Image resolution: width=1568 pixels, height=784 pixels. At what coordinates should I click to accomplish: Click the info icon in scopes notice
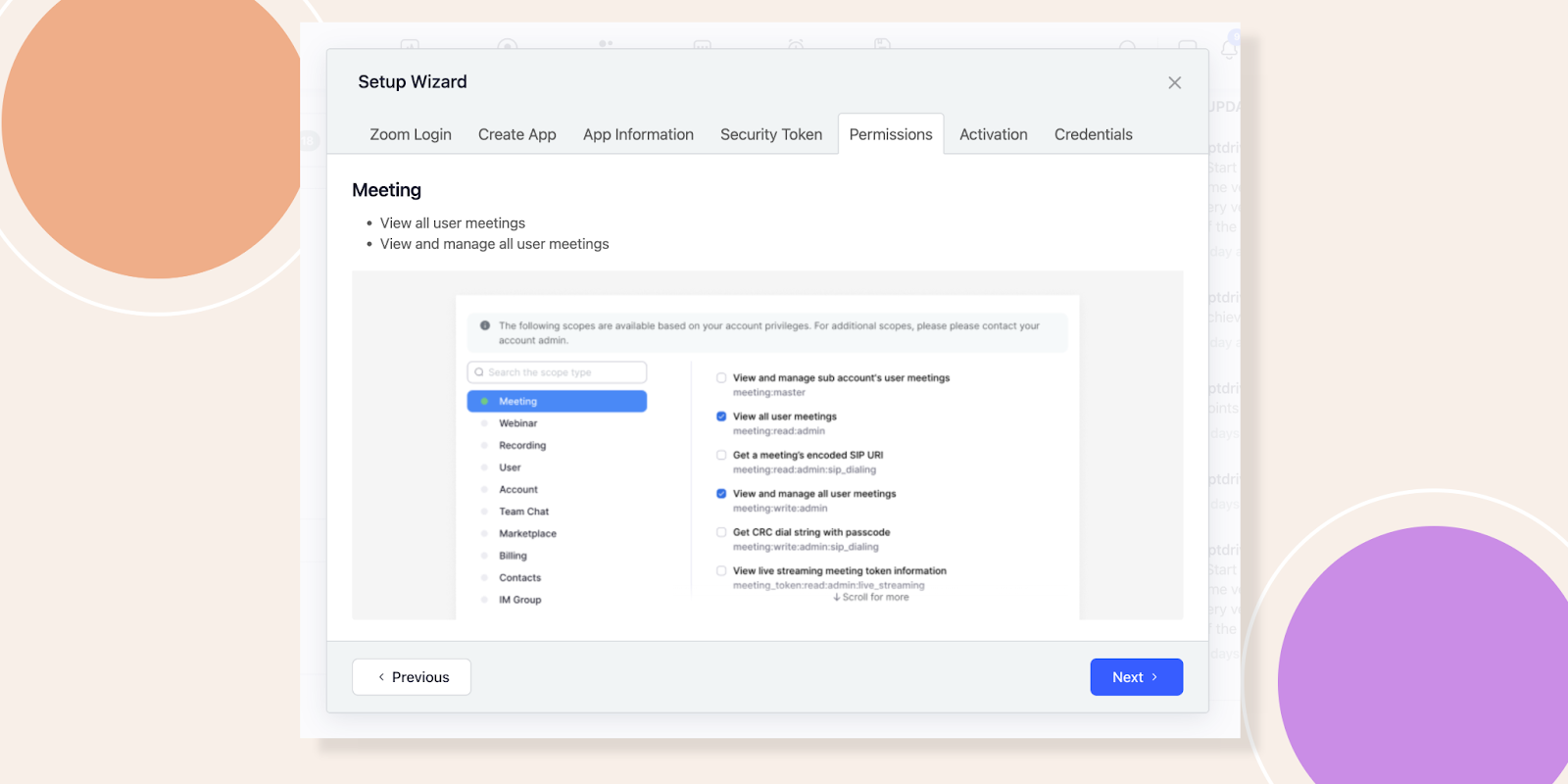pyautogui.click(x=485, y=325)
